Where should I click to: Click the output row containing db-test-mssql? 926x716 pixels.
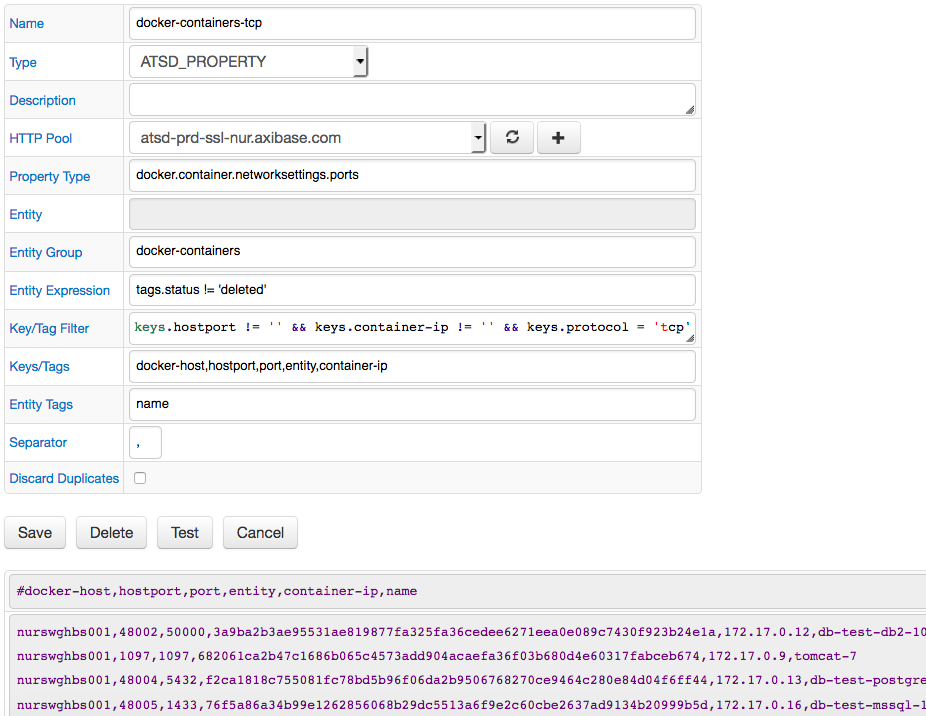(x=471, y=705)
